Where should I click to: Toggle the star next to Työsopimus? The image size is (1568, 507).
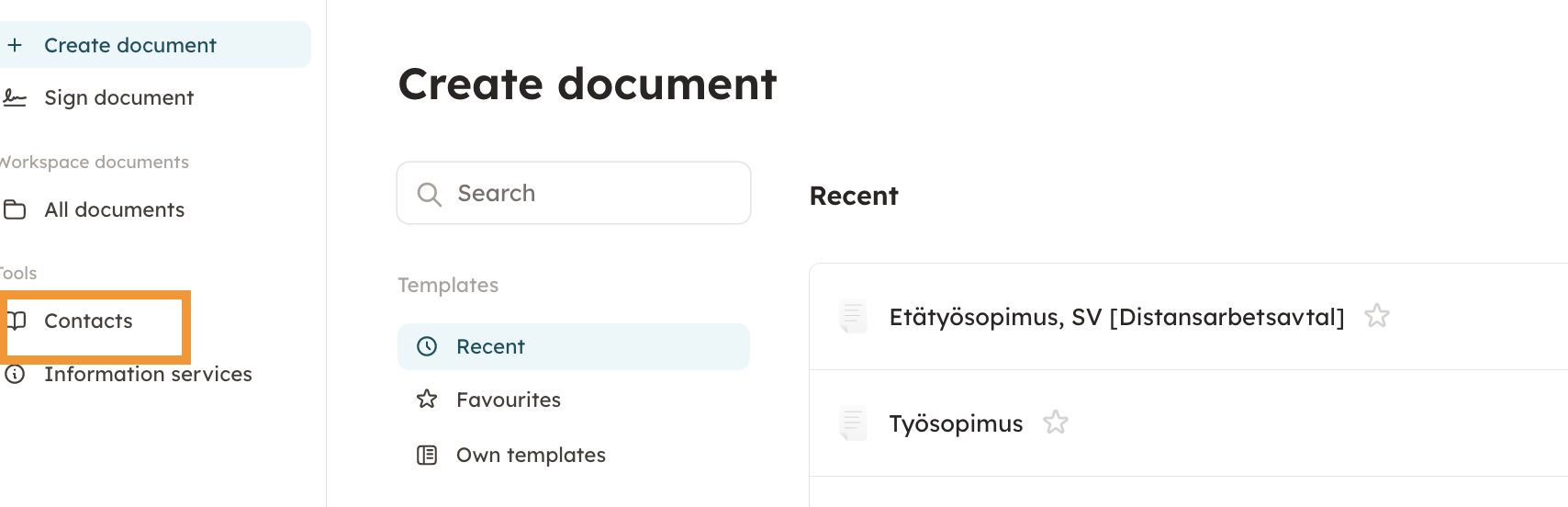tap(1055, 422)
